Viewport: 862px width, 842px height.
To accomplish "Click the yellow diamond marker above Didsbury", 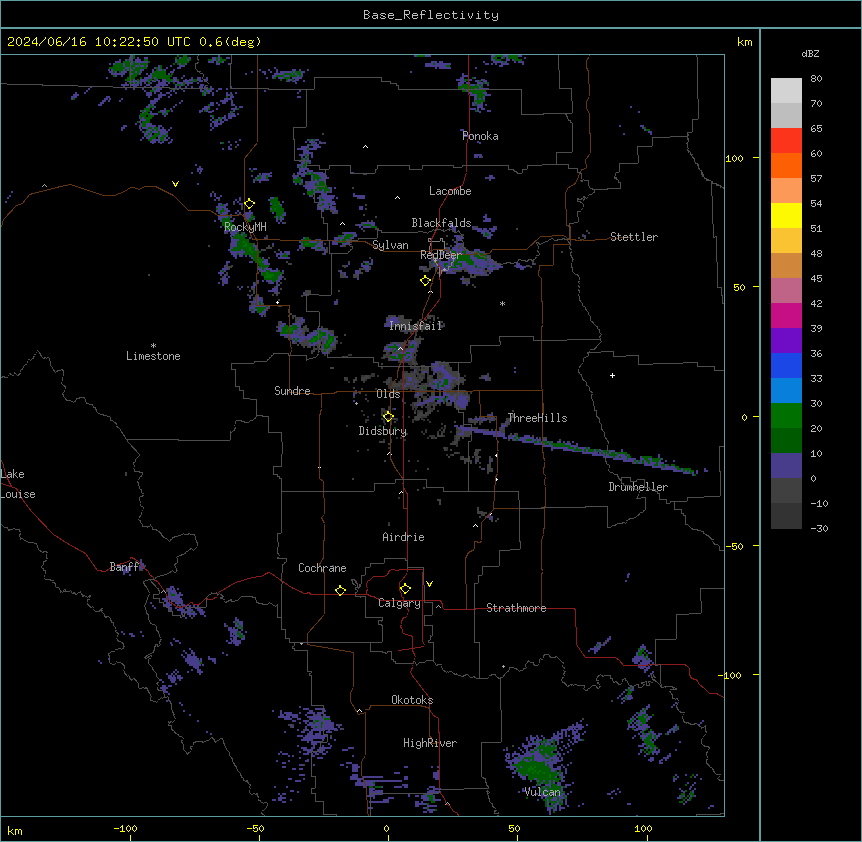I will click(x=388, y=417).
